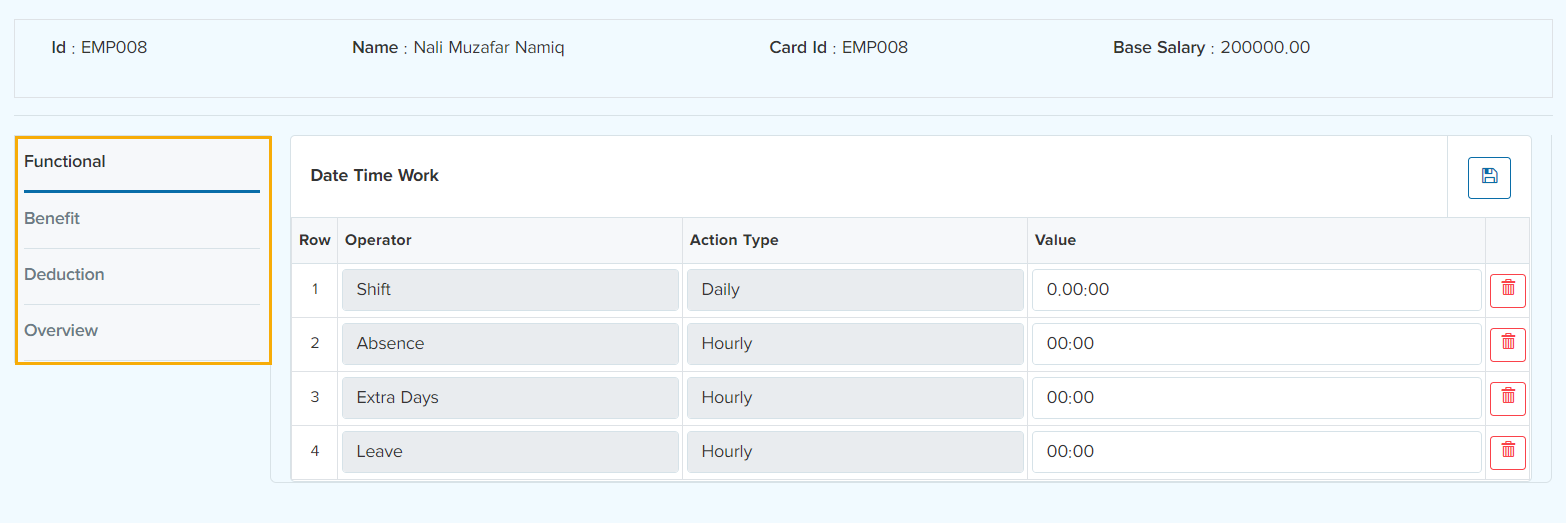Focus the Absence value input

tap(1256, 344)
